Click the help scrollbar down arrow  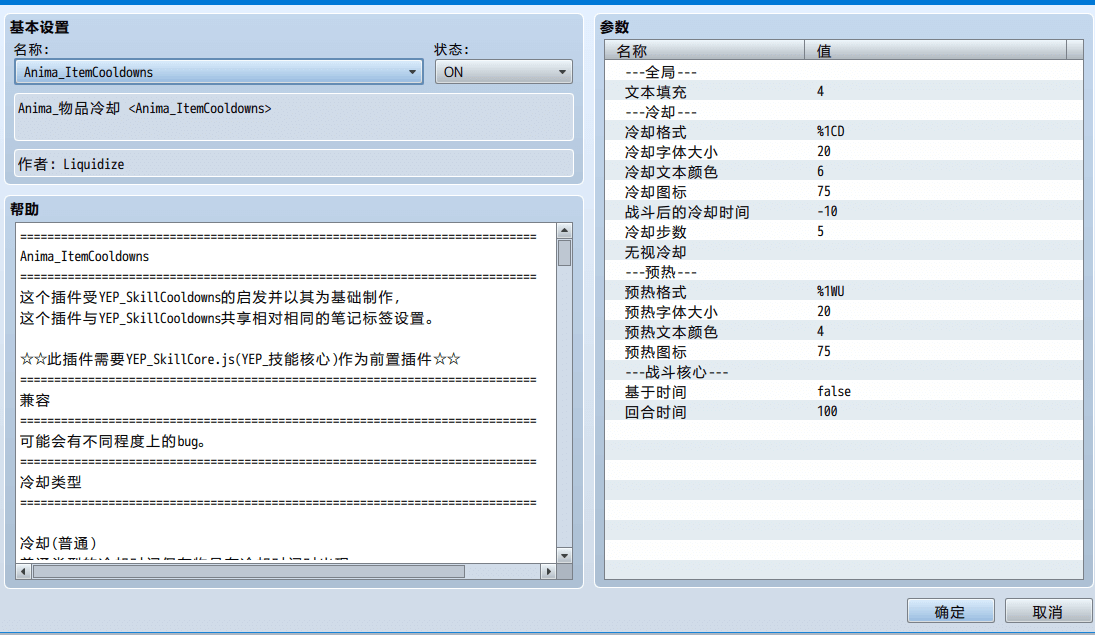tap(564, 555)
